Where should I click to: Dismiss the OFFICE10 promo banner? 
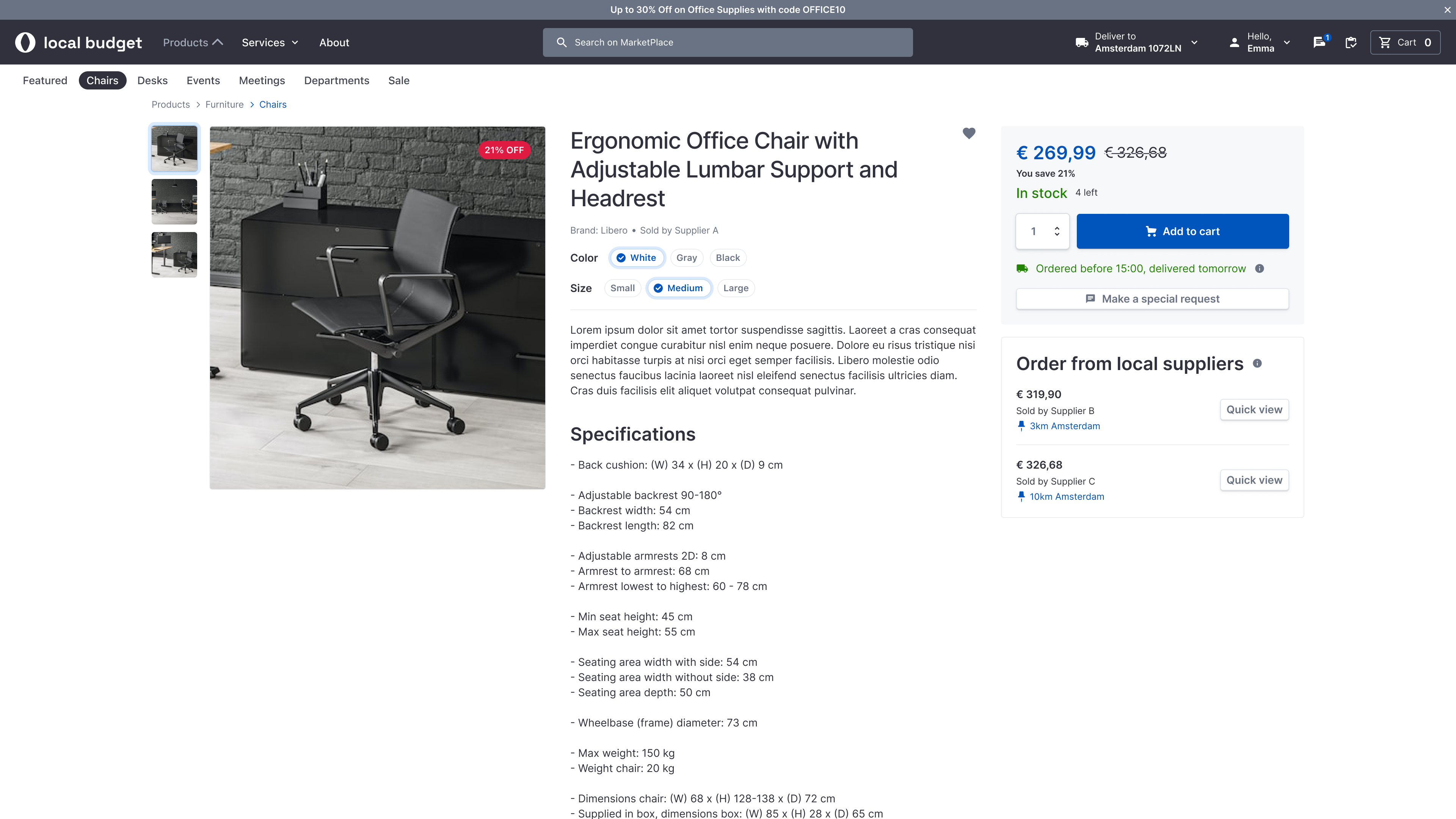click(1447, 9)
